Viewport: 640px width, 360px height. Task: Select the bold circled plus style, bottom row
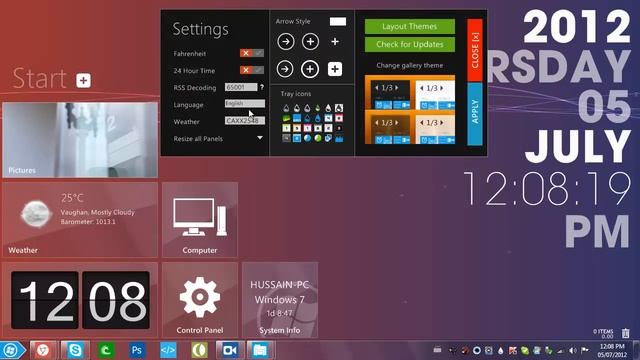tap(310, 69)
